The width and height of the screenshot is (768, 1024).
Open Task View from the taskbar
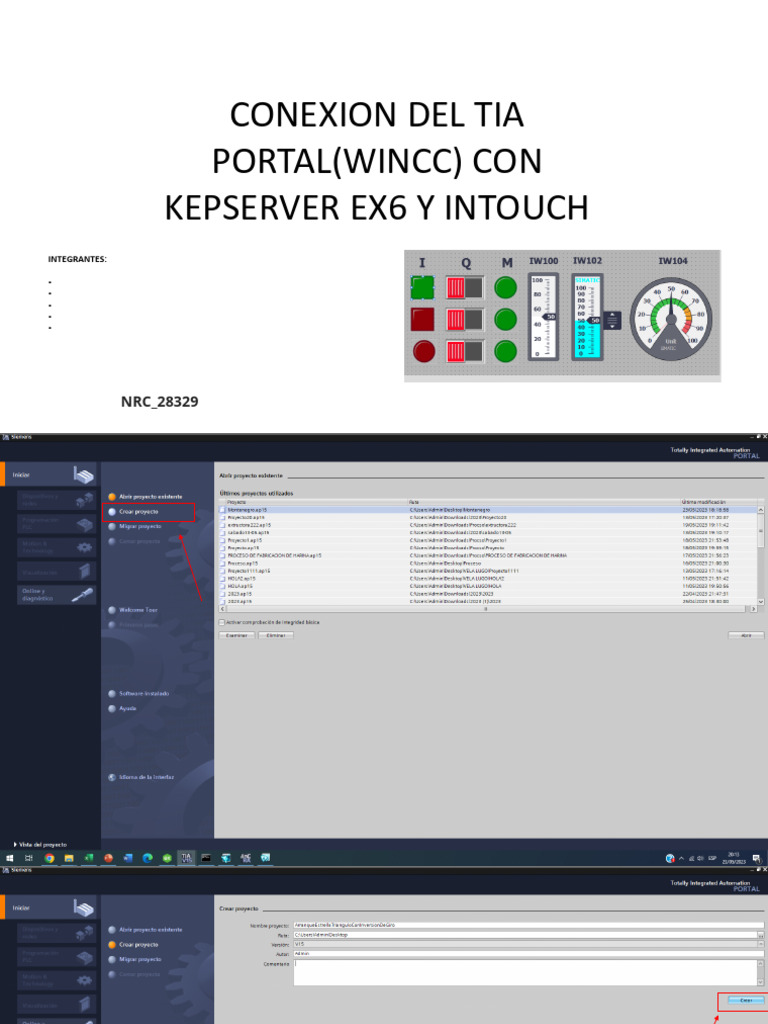click(x=29, y=858)
